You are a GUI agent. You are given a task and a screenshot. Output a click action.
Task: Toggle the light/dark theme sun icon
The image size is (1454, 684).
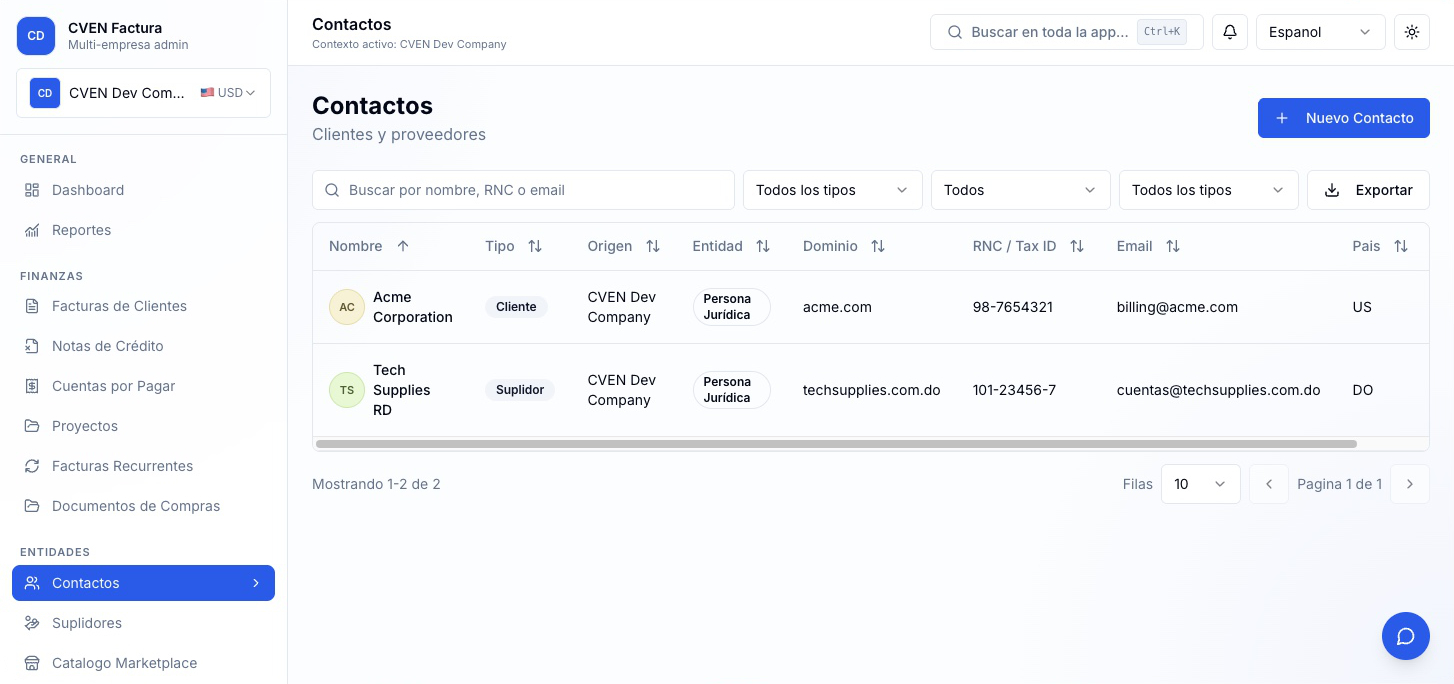click(1411, 32)
